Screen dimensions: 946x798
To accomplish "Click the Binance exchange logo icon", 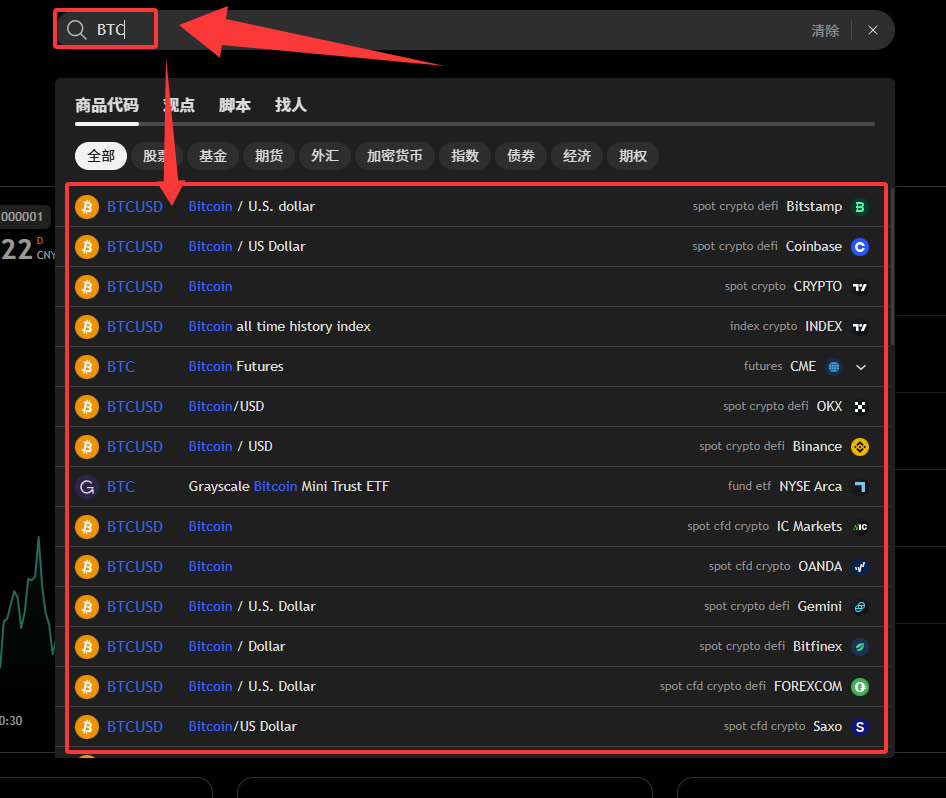I will 860,447.
